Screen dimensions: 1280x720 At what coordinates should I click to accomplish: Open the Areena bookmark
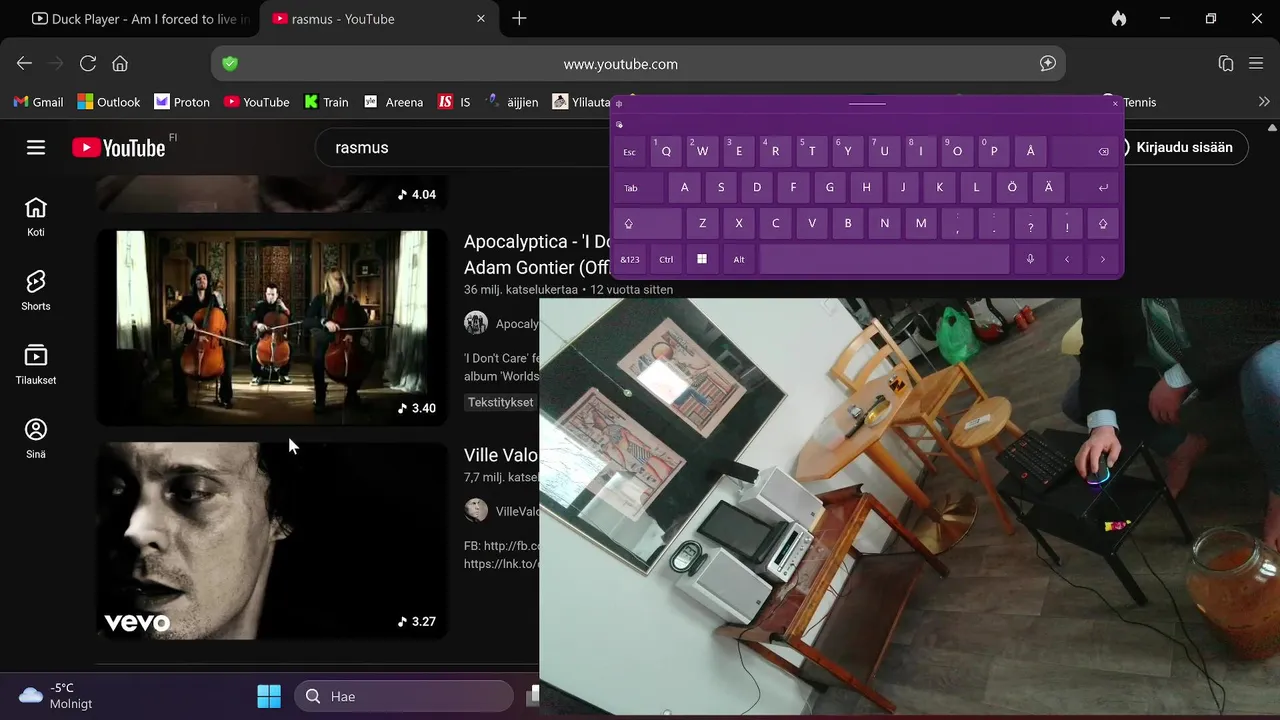click(x=393, y=102)
